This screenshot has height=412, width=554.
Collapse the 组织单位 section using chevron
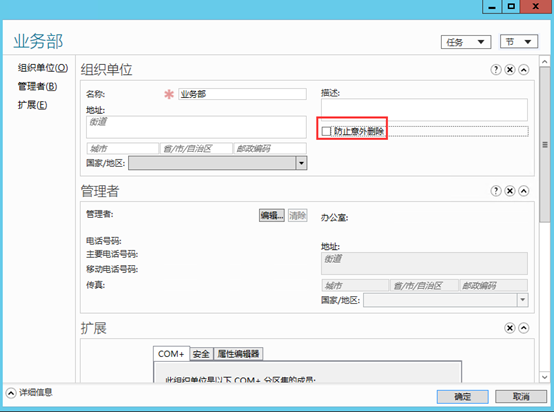524,70
